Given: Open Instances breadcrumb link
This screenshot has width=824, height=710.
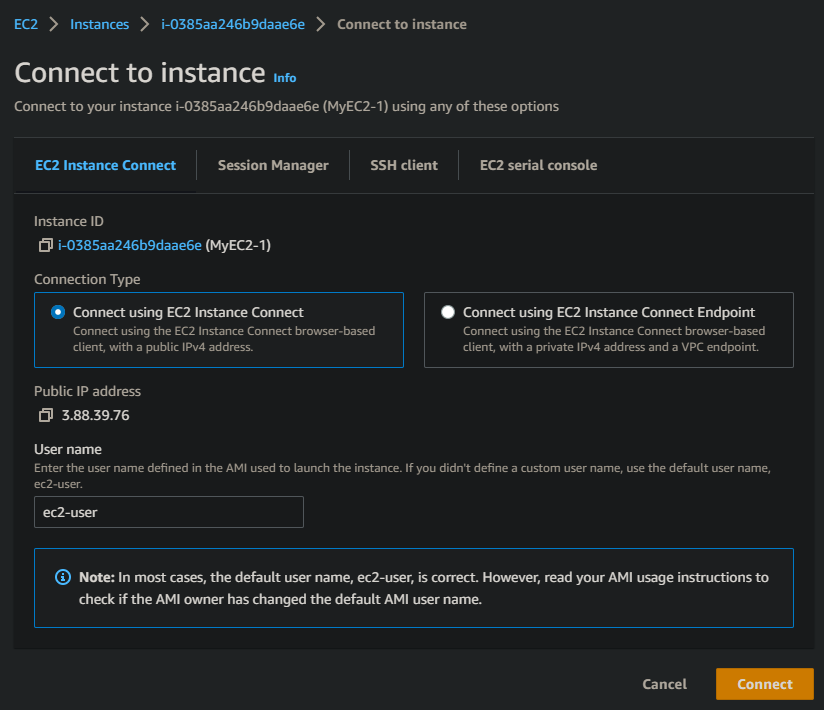Looking at the screenshot, I should [x=100, y=24].
